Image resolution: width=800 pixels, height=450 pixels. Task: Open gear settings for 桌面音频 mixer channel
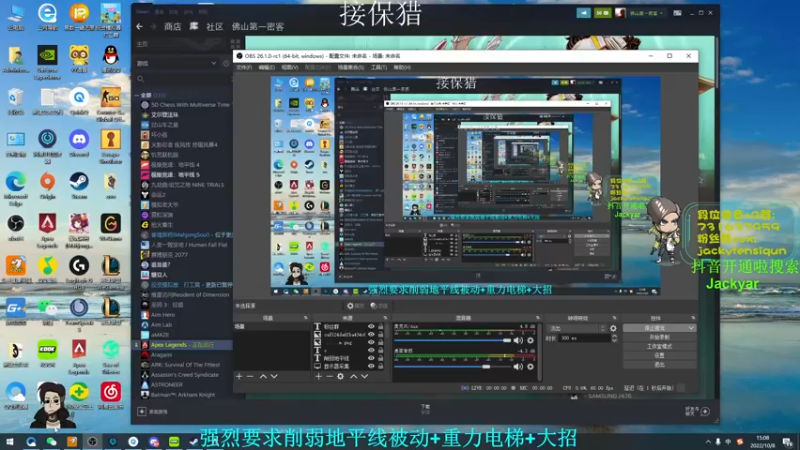(x=531, y=366)
